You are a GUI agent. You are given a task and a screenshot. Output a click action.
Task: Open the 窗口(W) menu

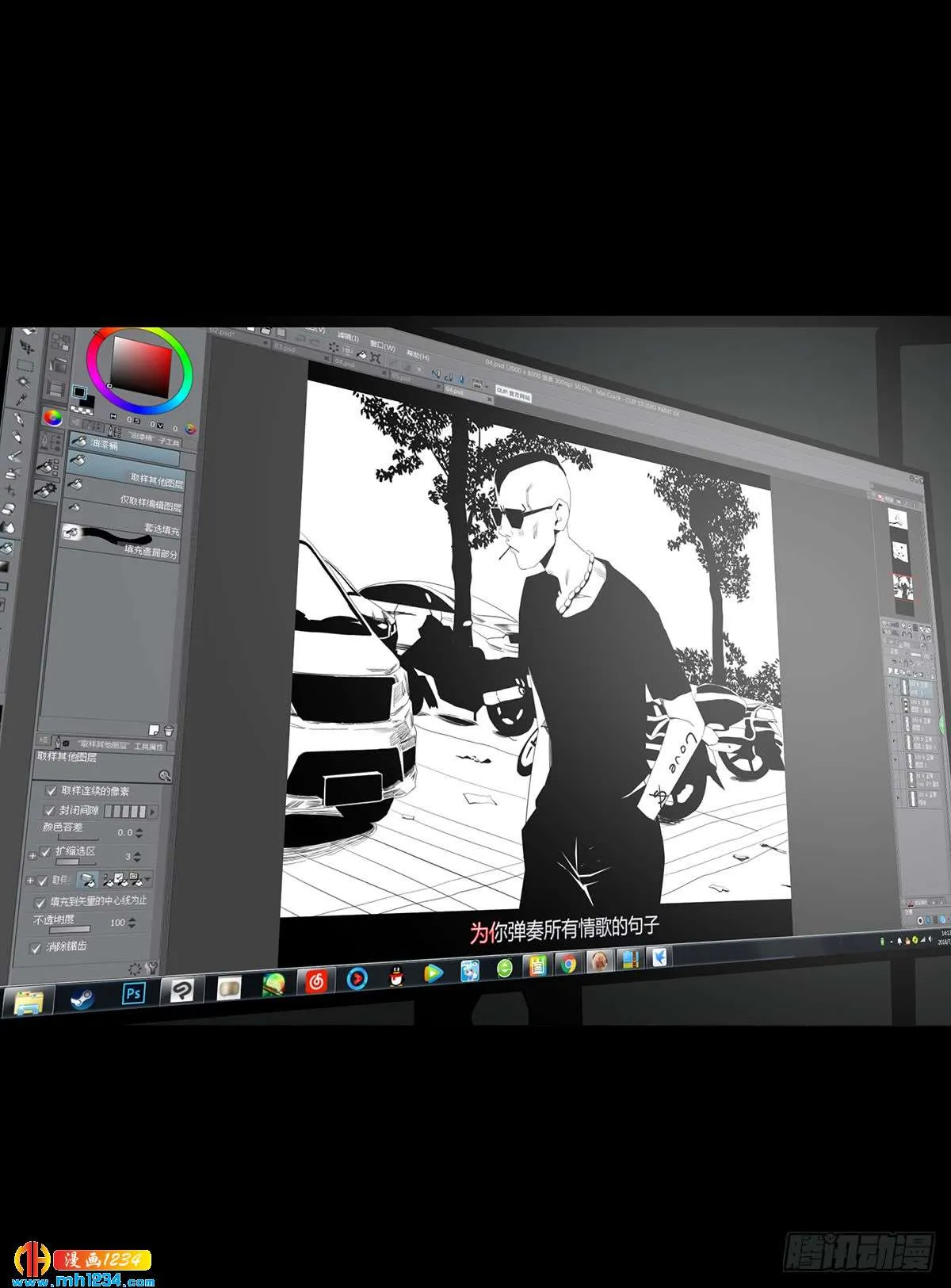pyautogui.click(x=383, y=348)
